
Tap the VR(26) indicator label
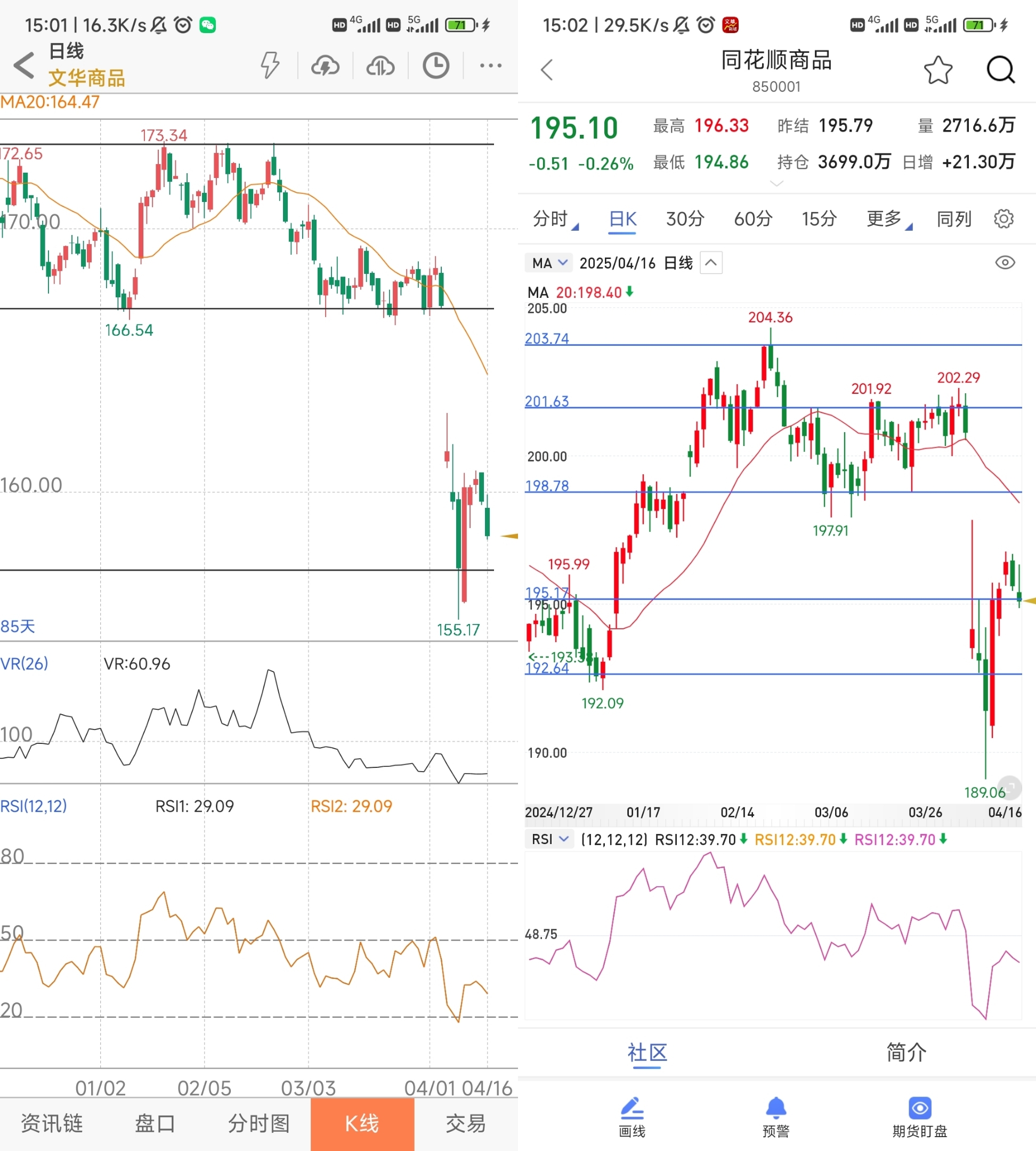click(25, 664)
